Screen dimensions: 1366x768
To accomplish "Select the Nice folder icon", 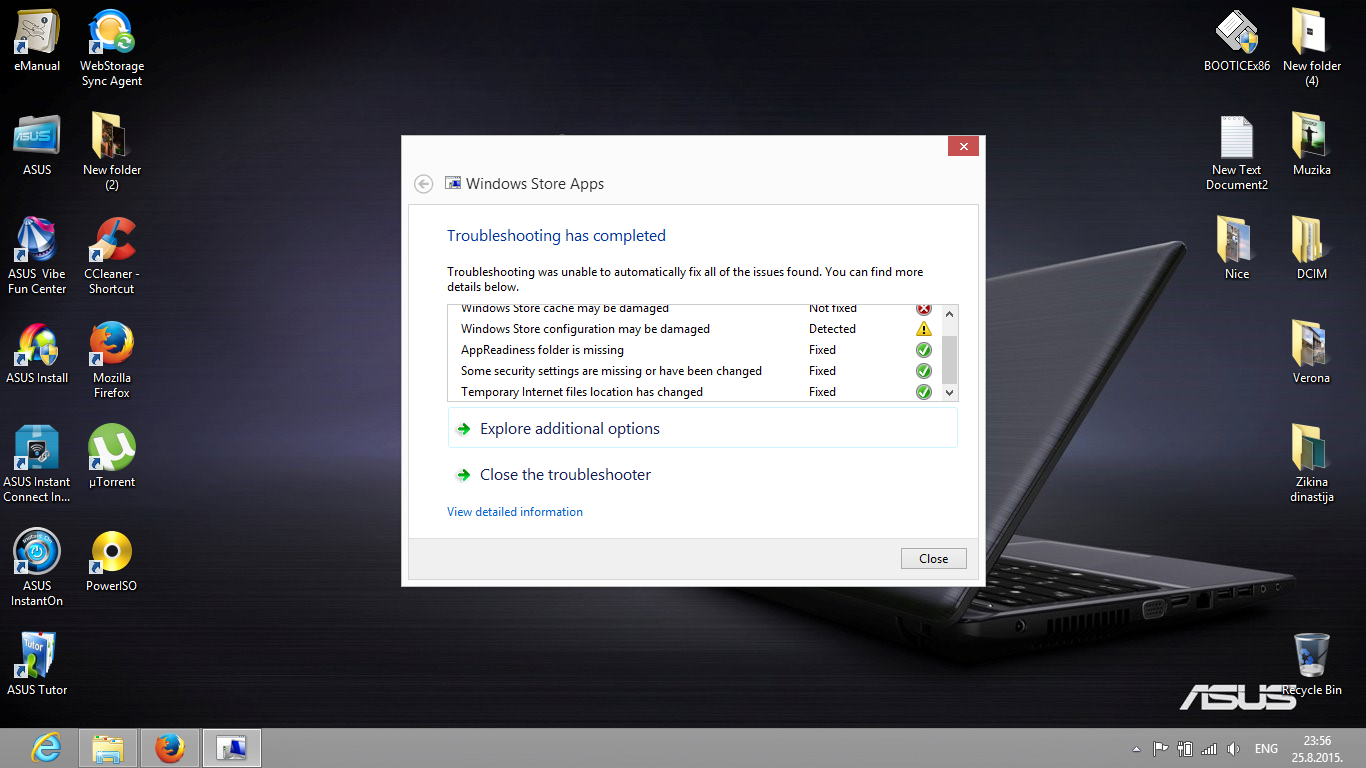I will tap(1237, 249).
